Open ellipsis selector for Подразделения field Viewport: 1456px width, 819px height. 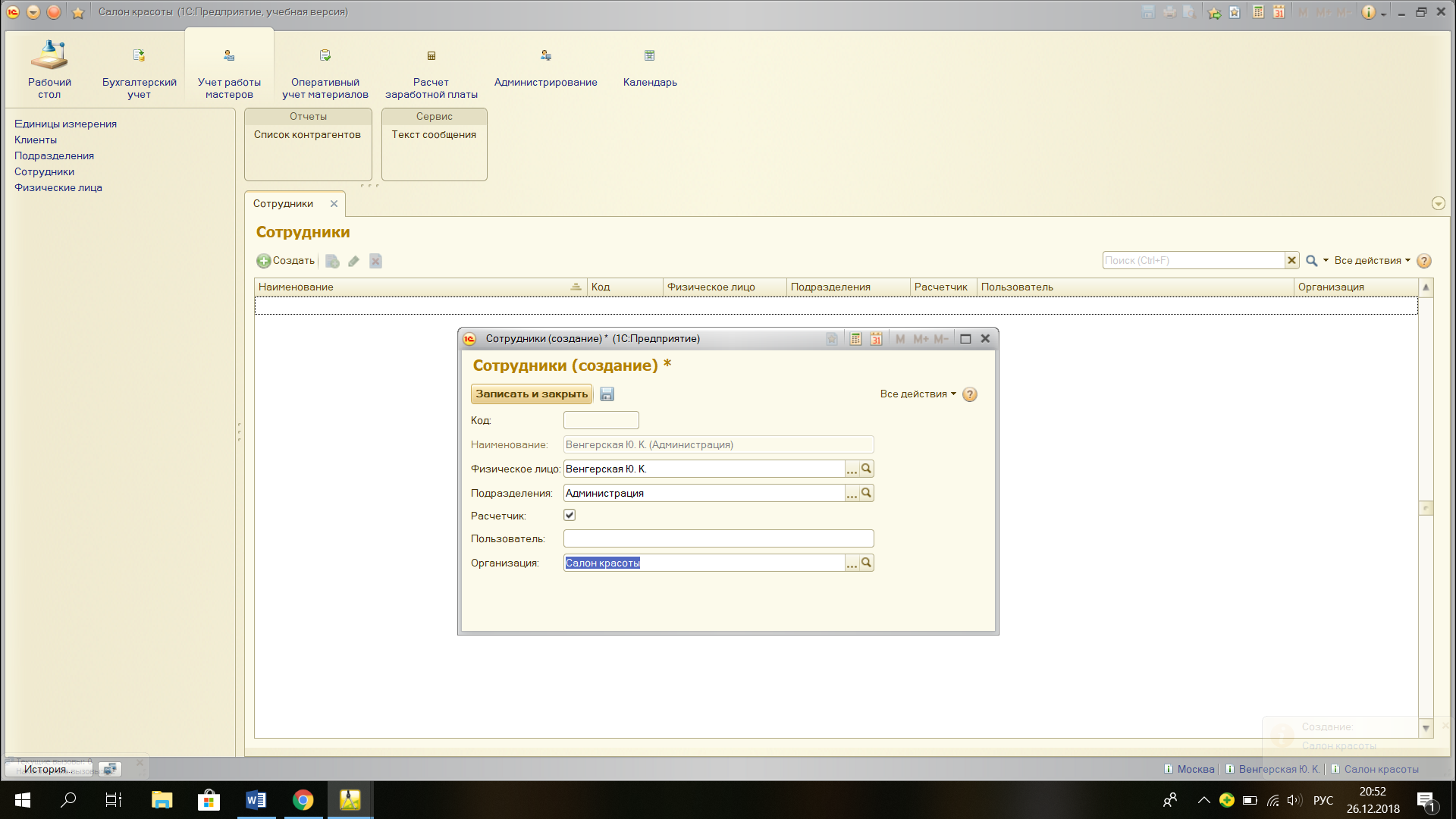pos(852,494)
